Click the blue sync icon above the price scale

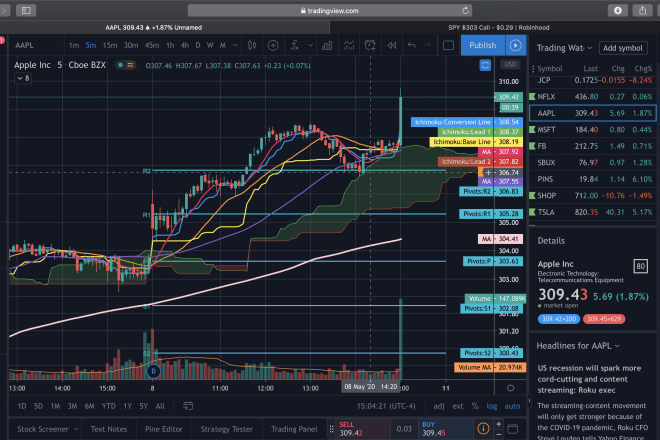coord(485,65)
